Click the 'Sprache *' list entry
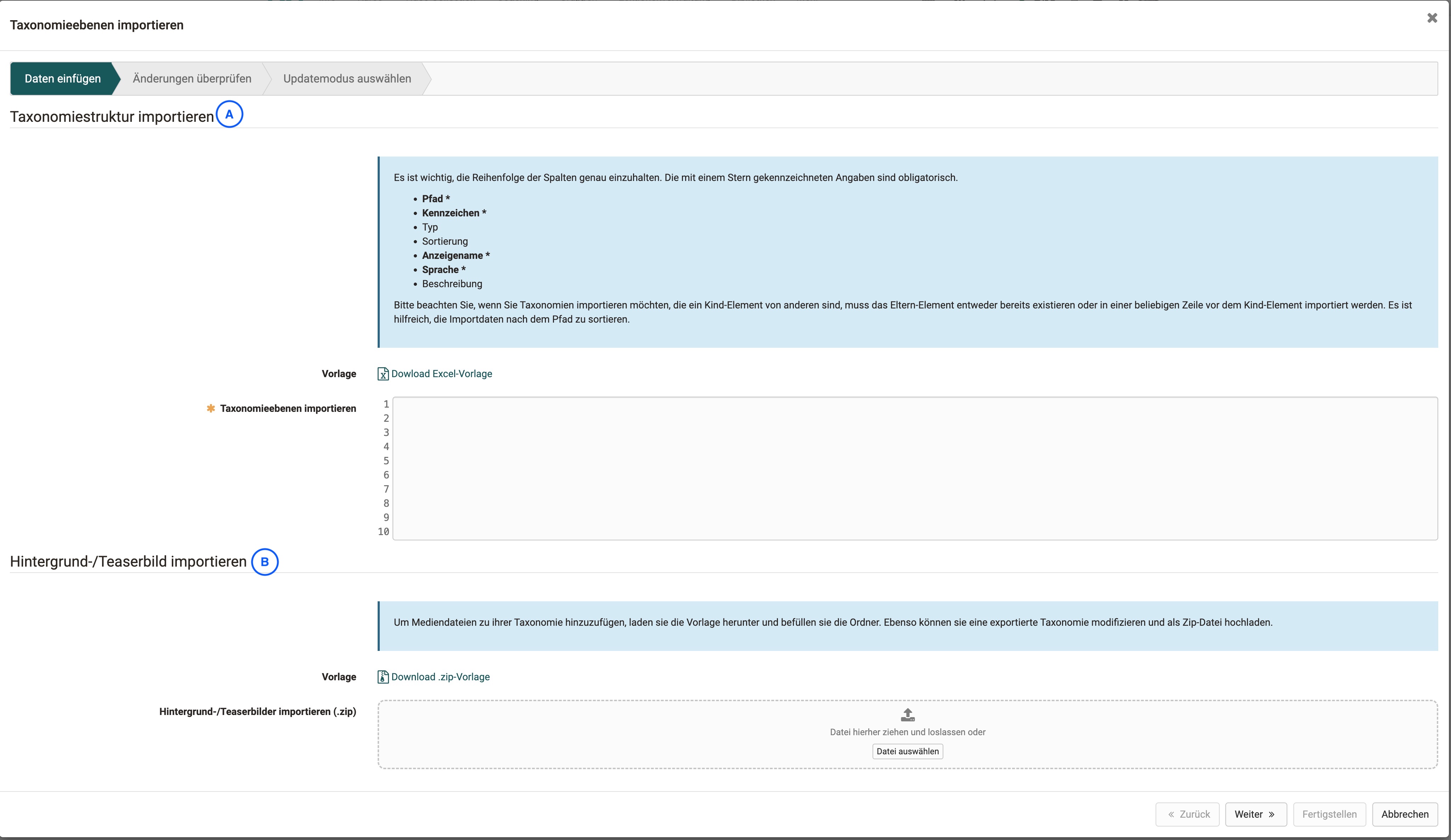 click(x=444, y=270)
